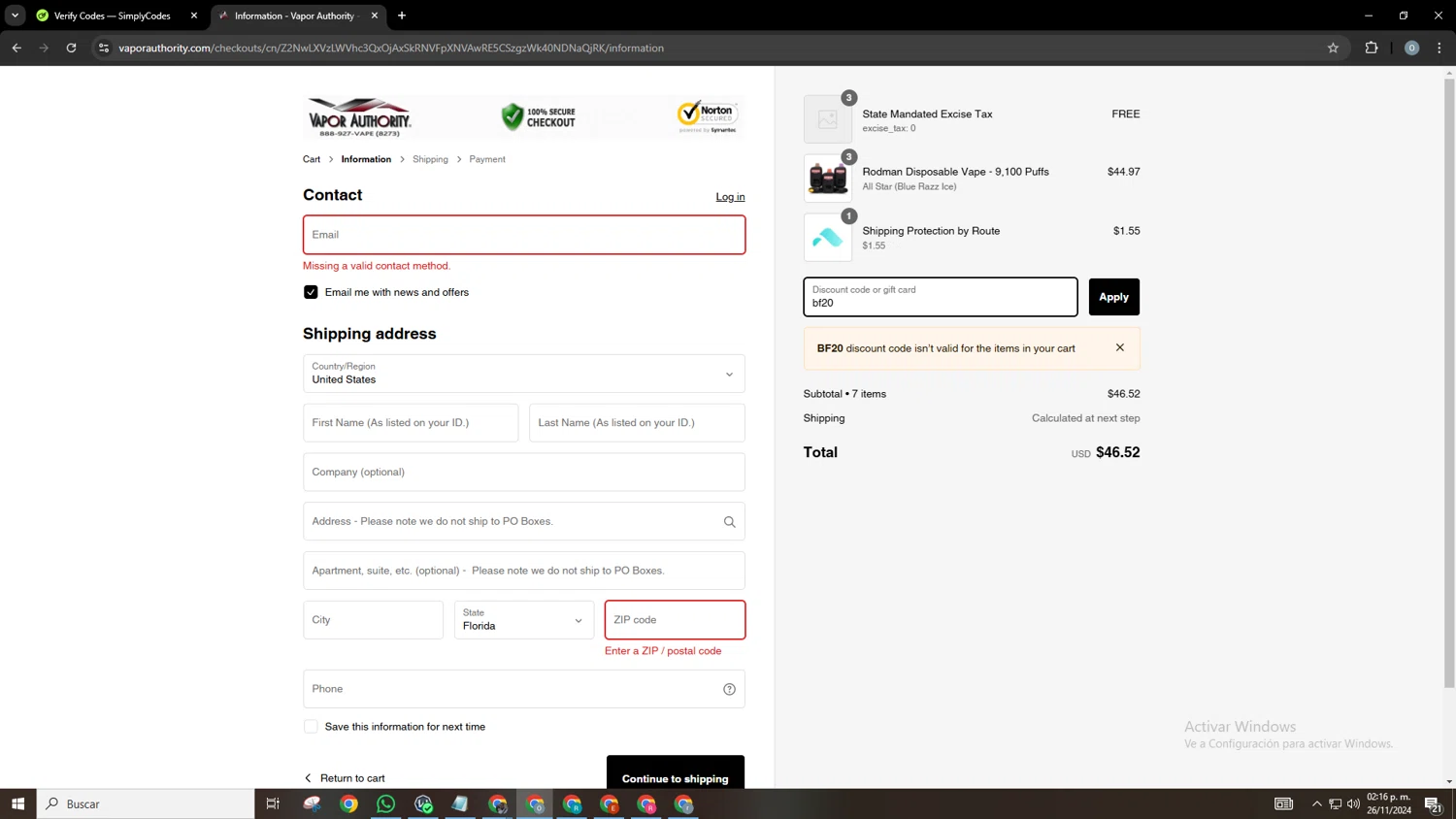This screenshot has width=1456, height=819.
Task: Open the notification center with 21 notifications
Action: [x=1433, y=803]
